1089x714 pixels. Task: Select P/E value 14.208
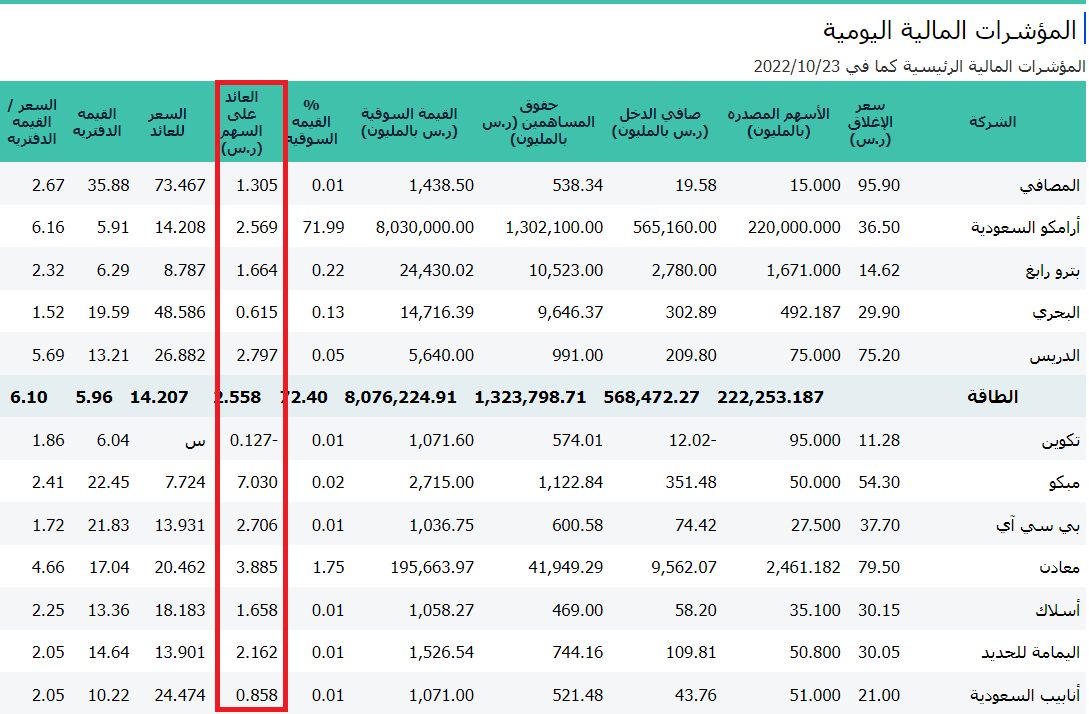tap(180, 228)
